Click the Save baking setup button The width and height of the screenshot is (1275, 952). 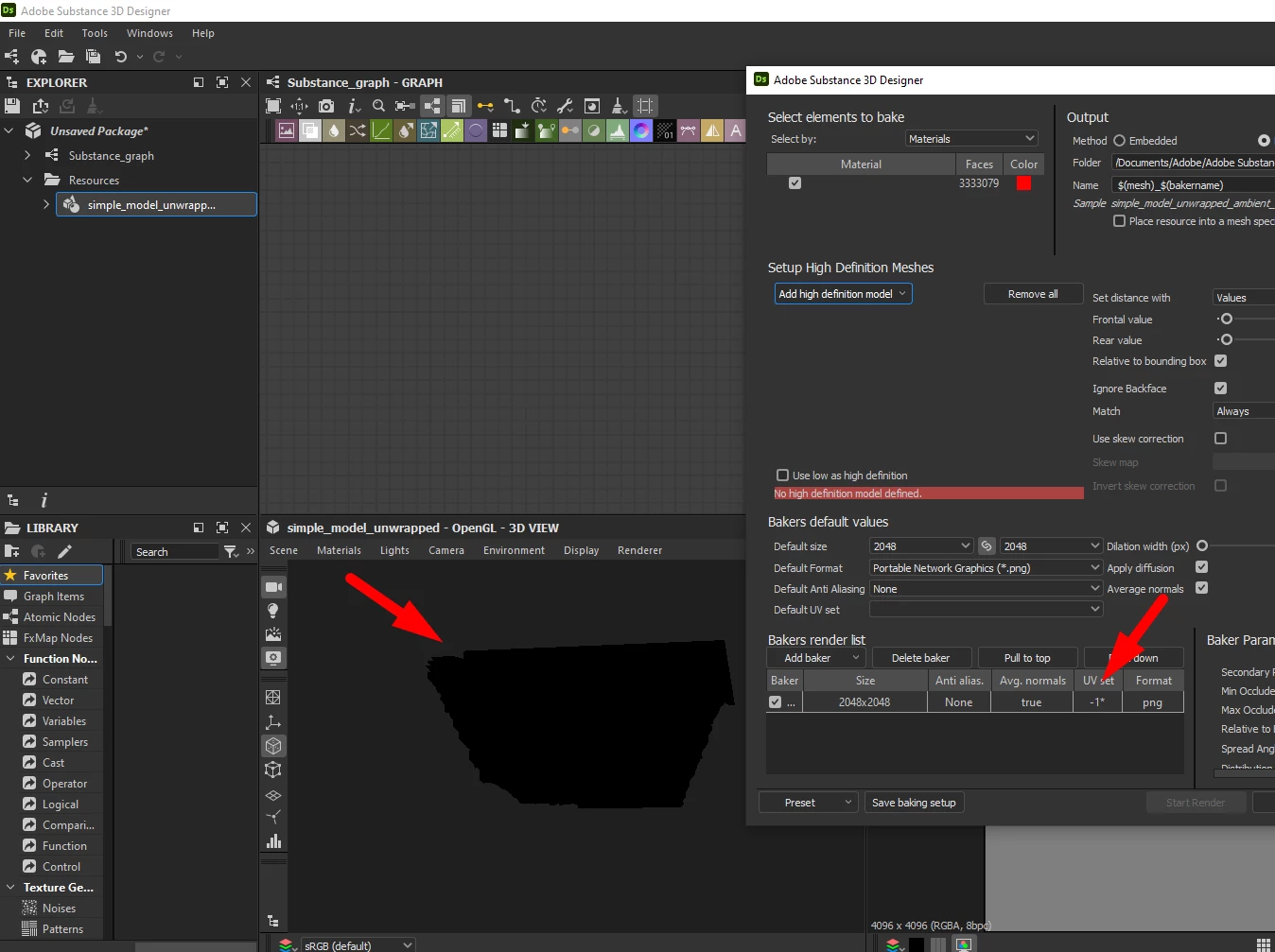(914, 803)
